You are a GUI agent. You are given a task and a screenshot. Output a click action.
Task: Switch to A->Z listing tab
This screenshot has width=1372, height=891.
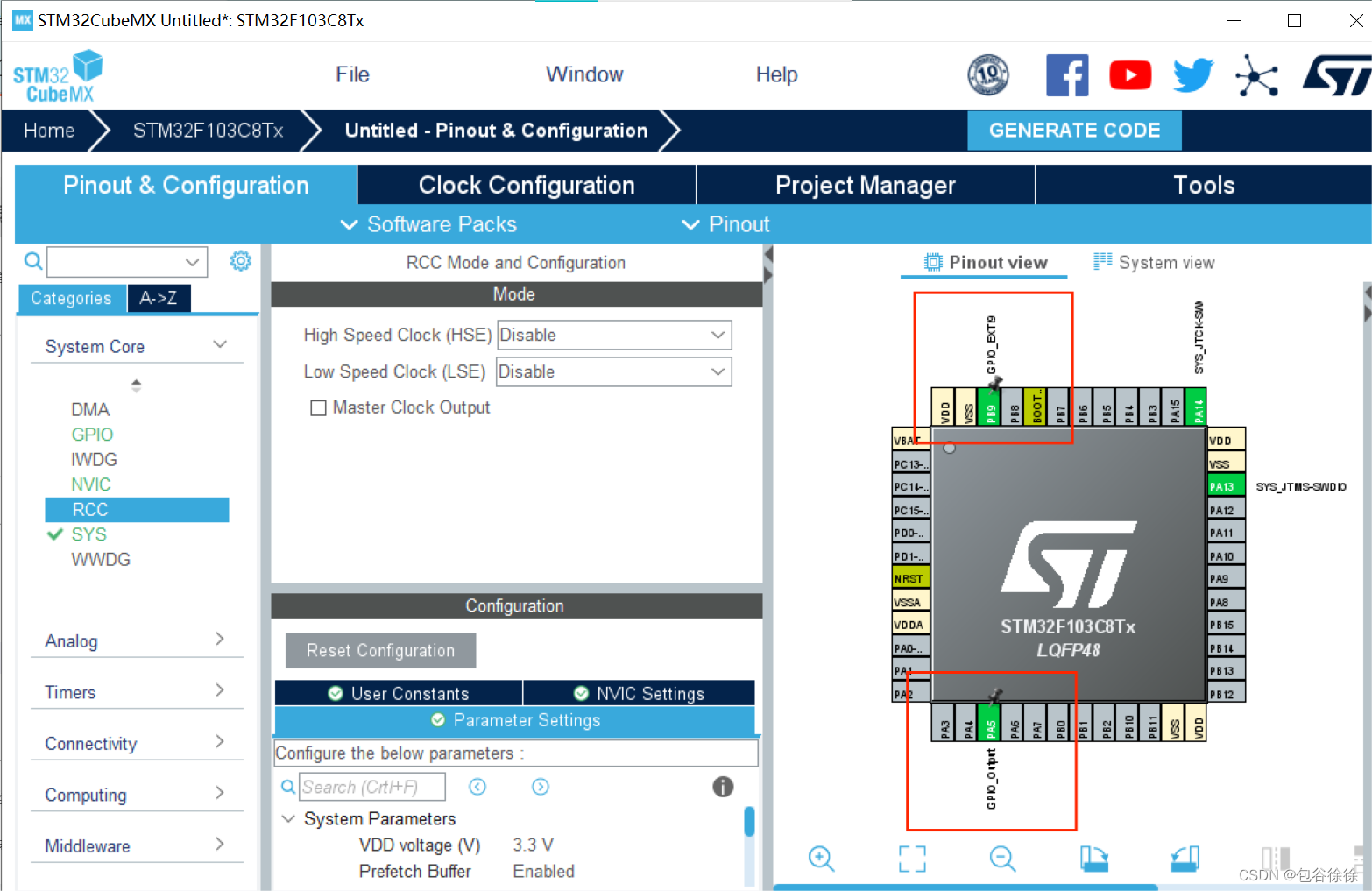click(x=159, y=298)
